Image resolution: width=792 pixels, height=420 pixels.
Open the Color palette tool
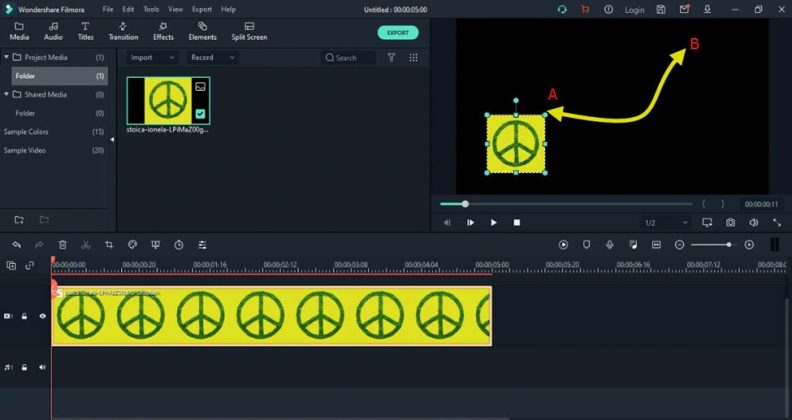(x=132, y=245)
